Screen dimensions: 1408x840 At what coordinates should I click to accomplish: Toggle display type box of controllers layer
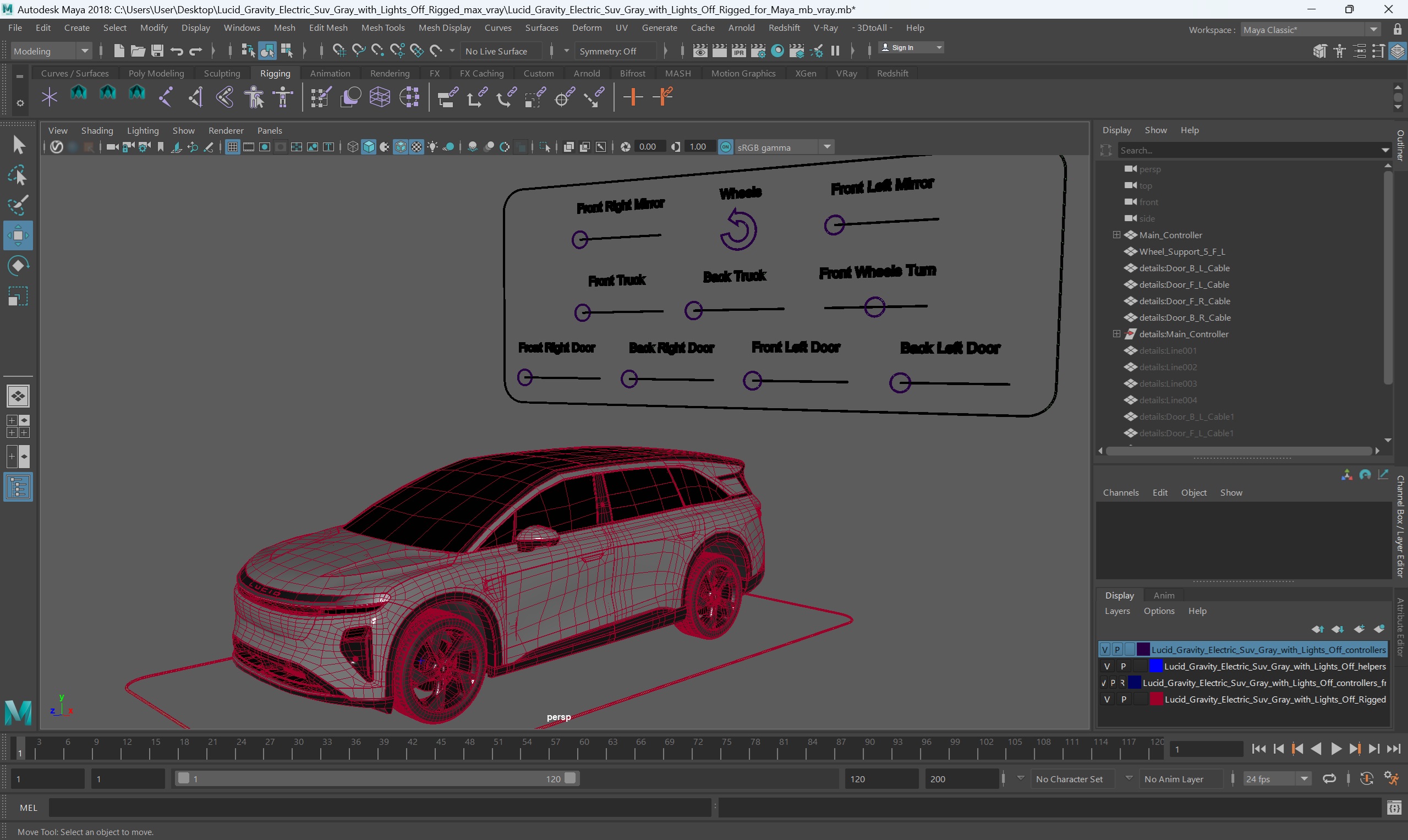[1130, 650]
